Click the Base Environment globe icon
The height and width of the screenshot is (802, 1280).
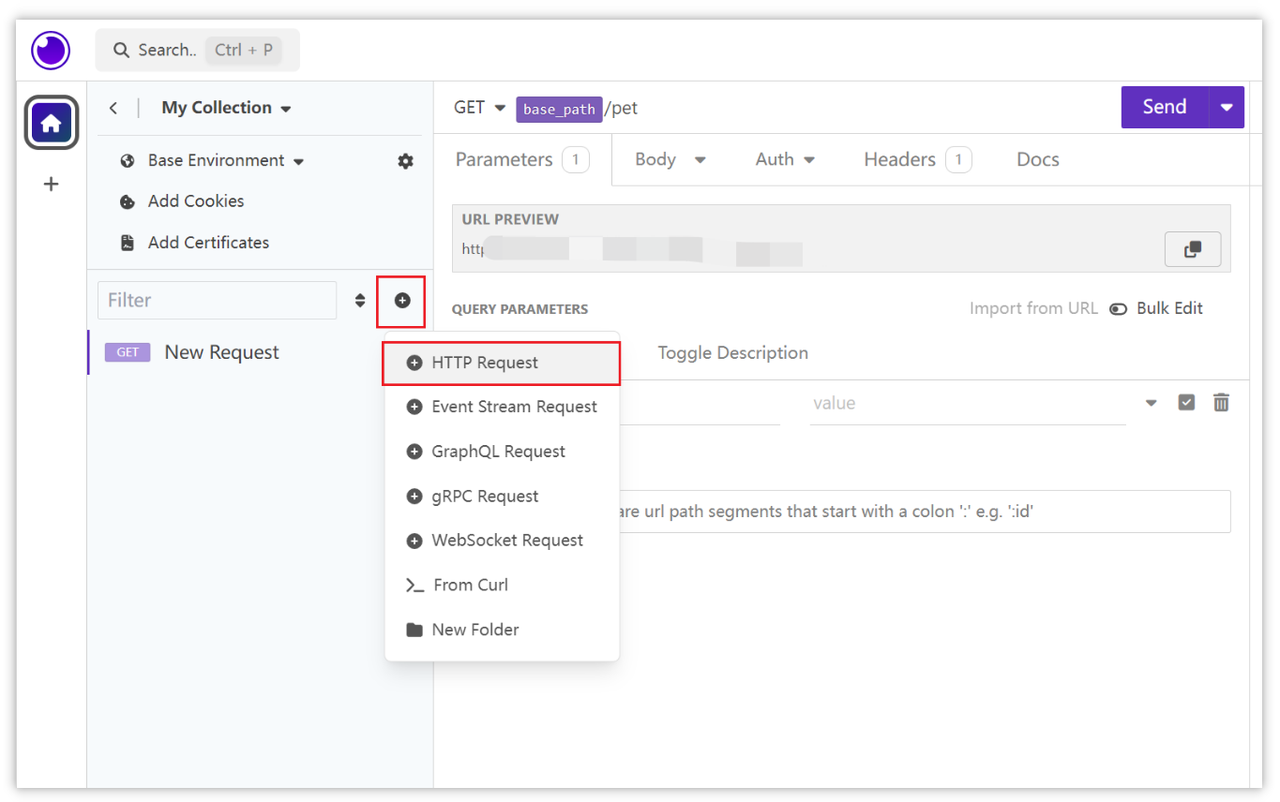[x=127, y=161]
